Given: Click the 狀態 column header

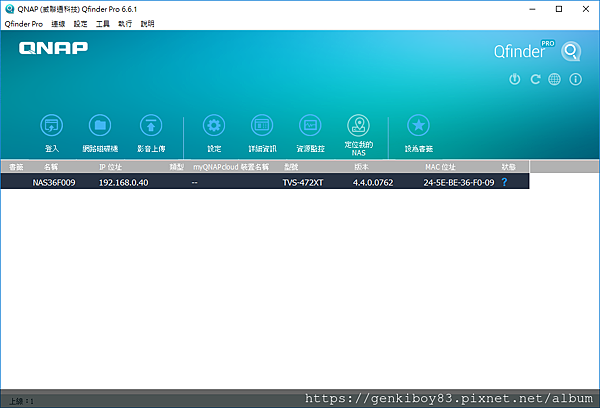Looking at the screenshot, I should (x=509, y=167).
